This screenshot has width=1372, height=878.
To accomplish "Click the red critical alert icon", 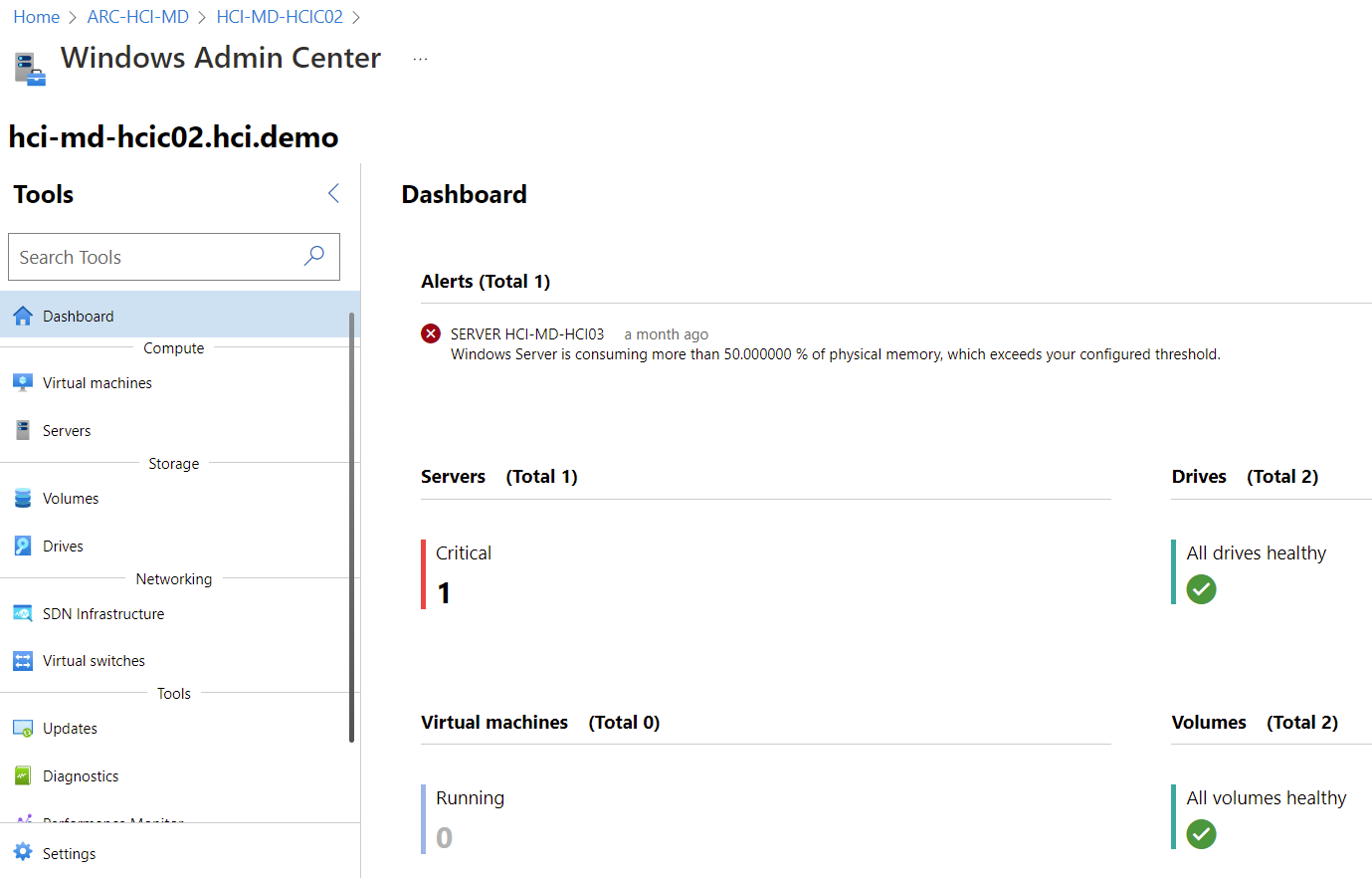I will [431, 333].
